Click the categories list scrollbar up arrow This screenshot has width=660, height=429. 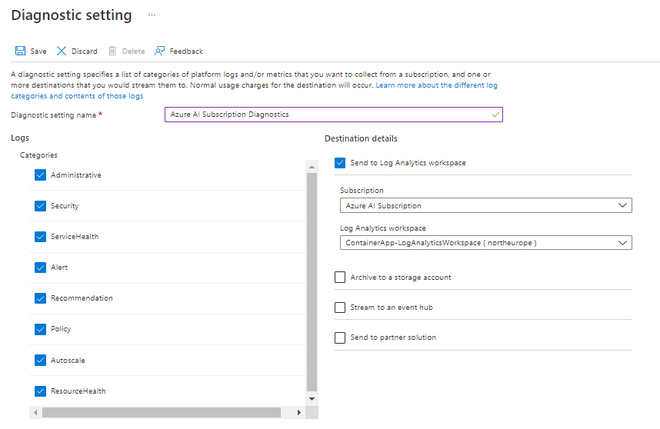point(311,166)
